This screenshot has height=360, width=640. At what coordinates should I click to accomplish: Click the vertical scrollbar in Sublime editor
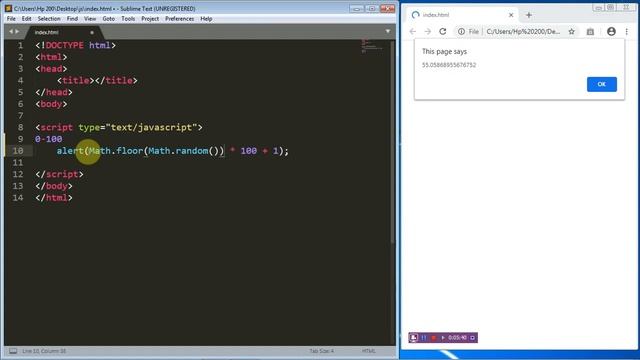[x=393, y=143]
